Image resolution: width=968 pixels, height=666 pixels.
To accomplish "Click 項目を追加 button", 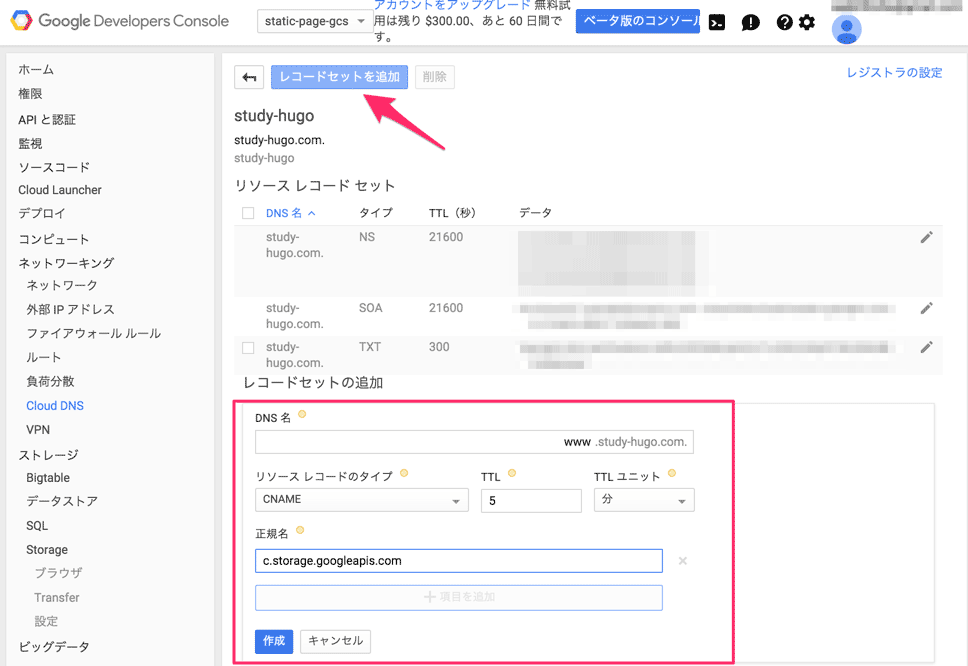I will [x=459, y=597].
